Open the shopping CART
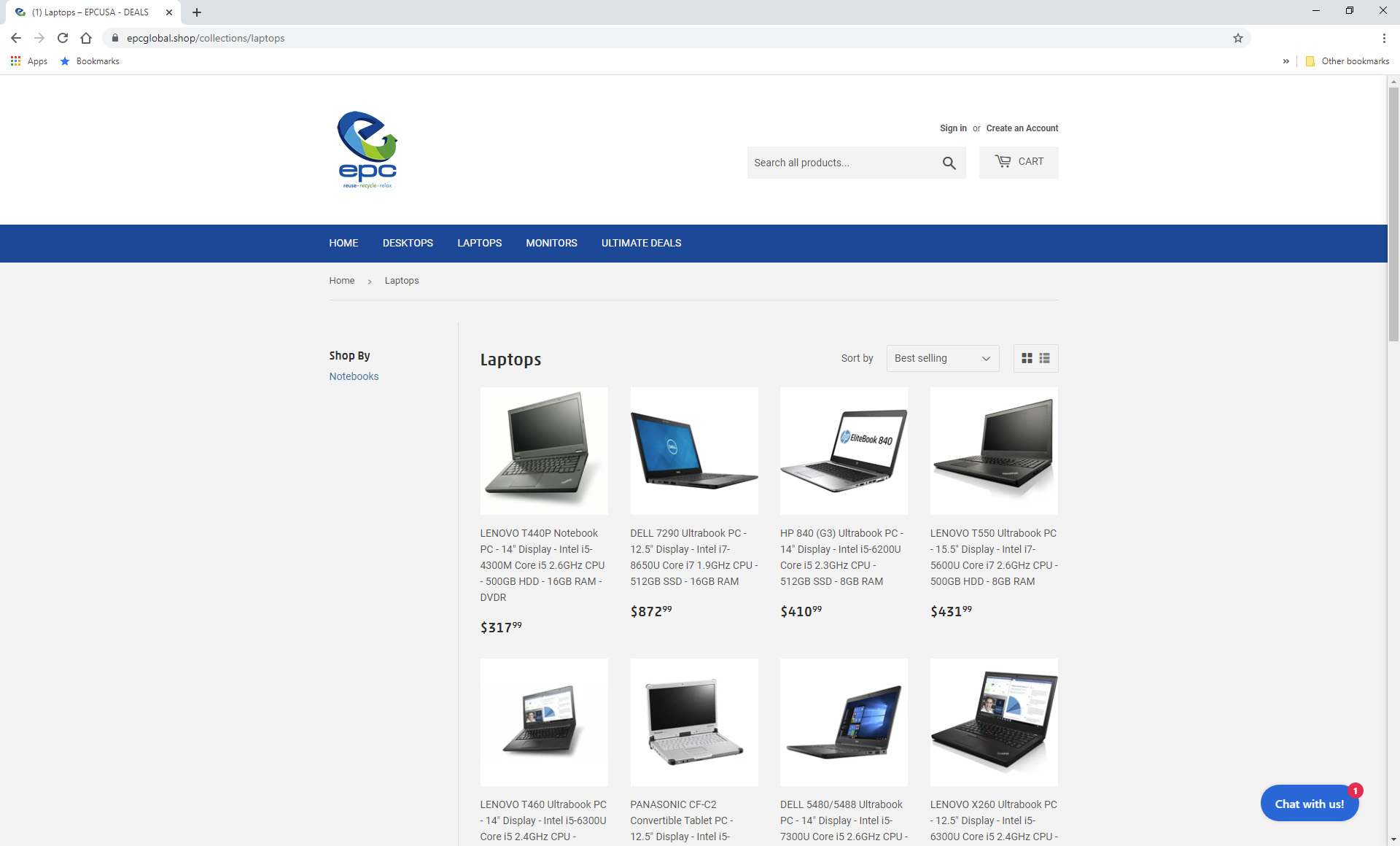This screenshot has height=846, width=1400. click(x=1019, y=162)
